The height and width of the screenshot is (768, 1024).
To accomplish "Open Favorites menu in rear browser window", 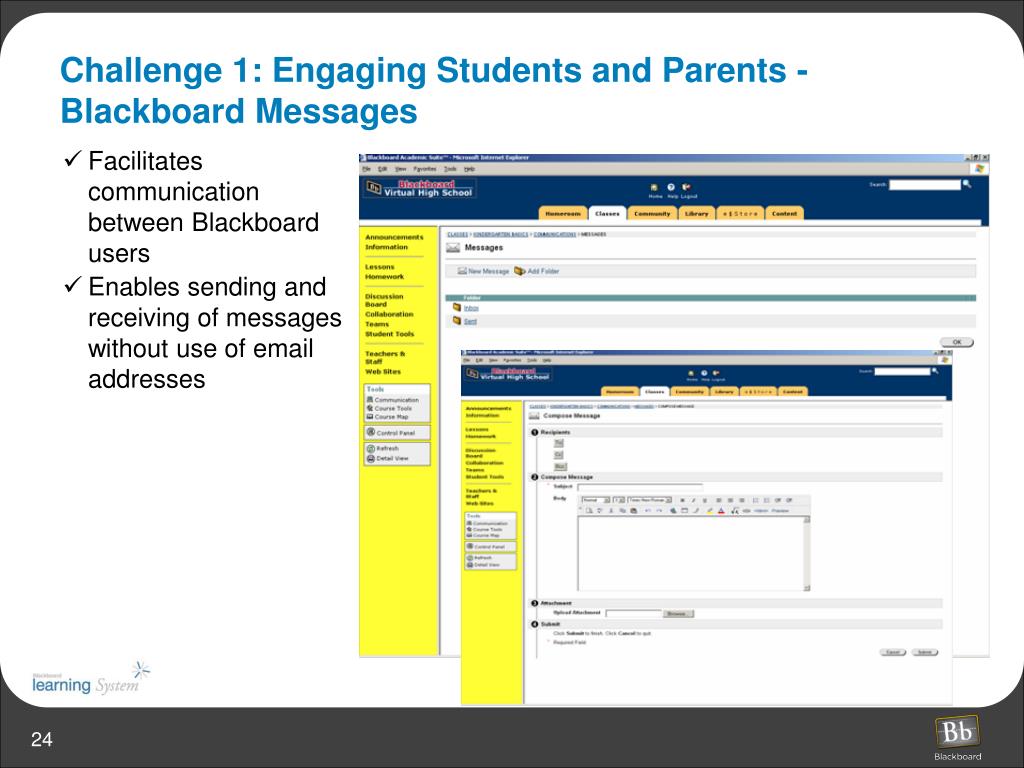I will (424, 168).
